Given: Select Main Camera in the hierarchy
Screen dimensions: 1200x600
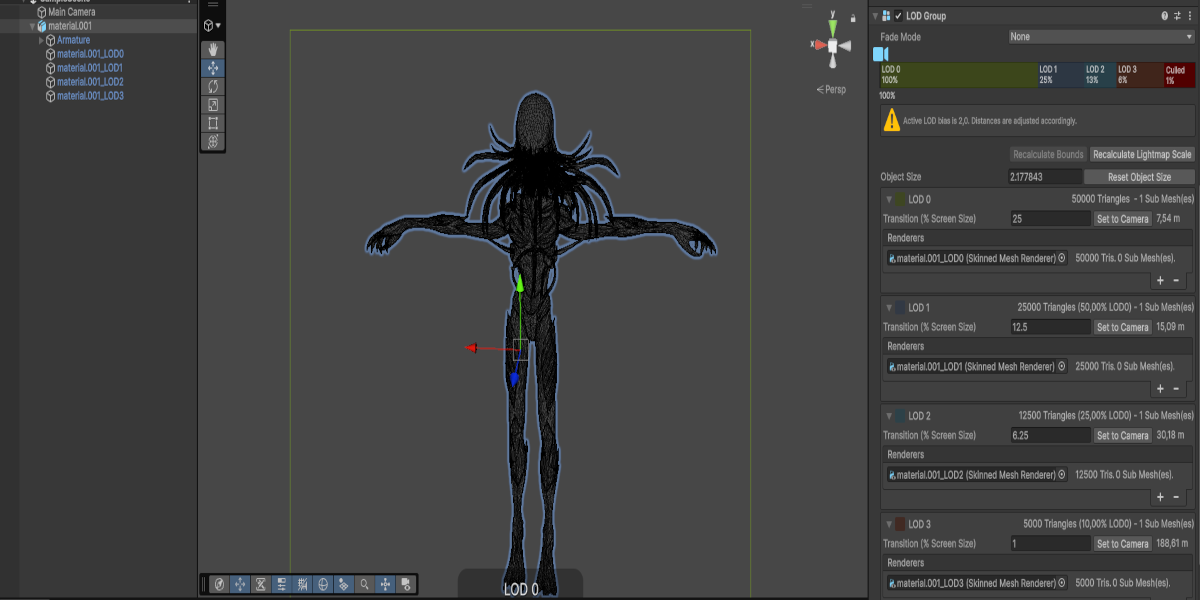Looking at the screenshot, I should (x=72, y=12).
